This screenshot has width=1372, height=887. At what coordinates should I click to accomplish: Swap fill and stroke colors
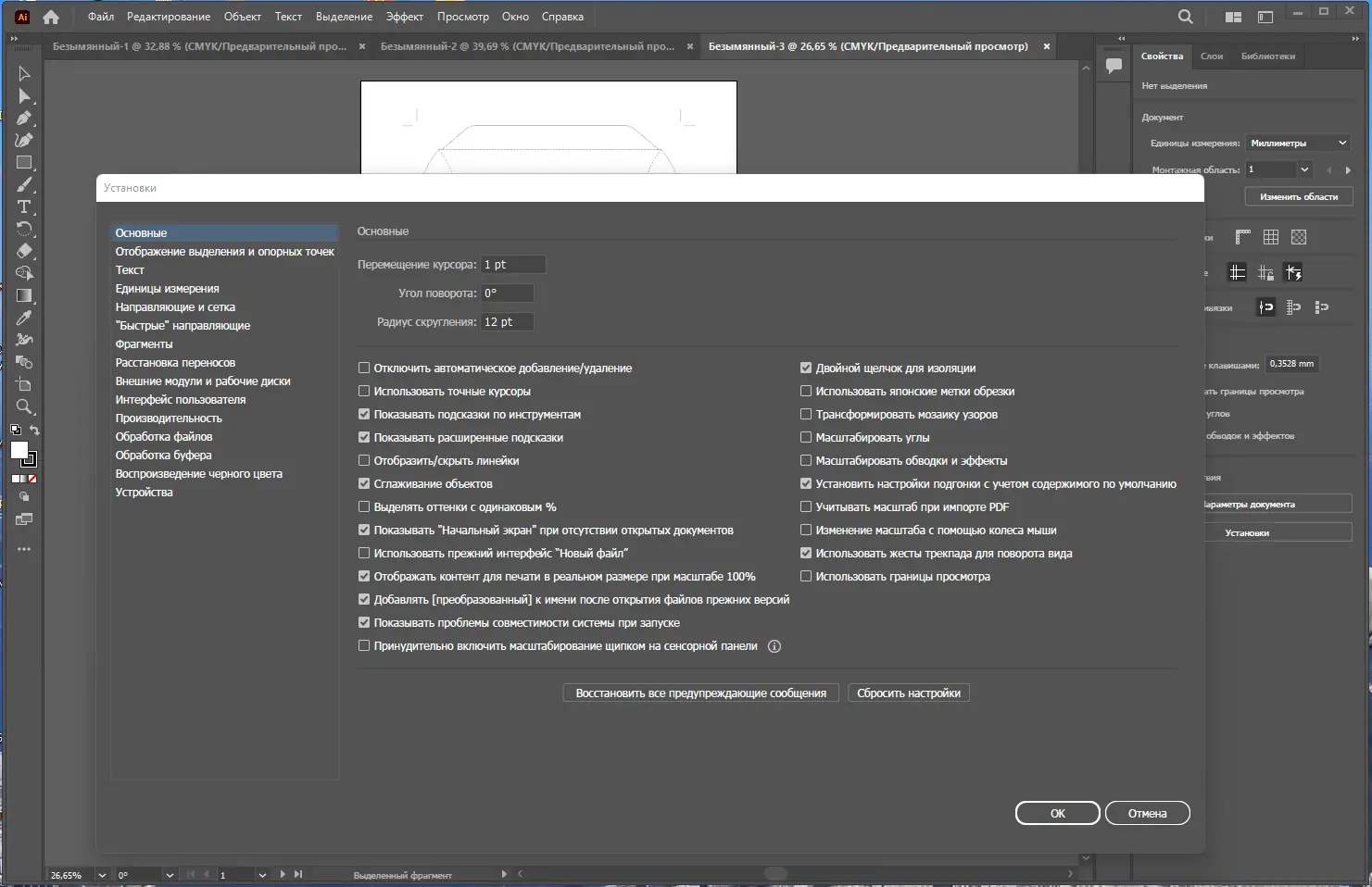click(x=34, y=431)
